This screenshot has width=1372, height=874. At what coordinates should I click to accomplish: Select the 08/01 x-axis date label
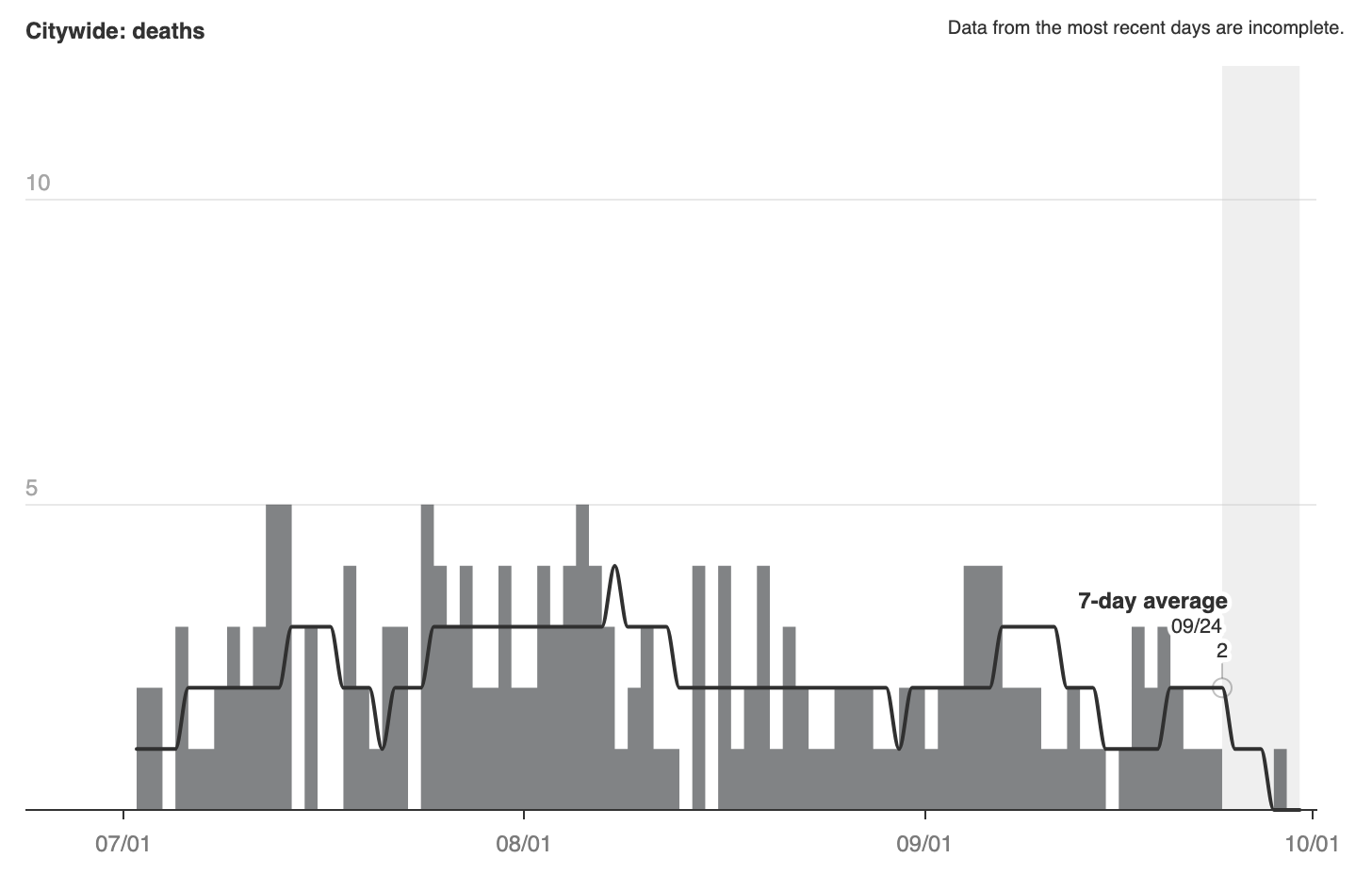click(x=523, y=843)
